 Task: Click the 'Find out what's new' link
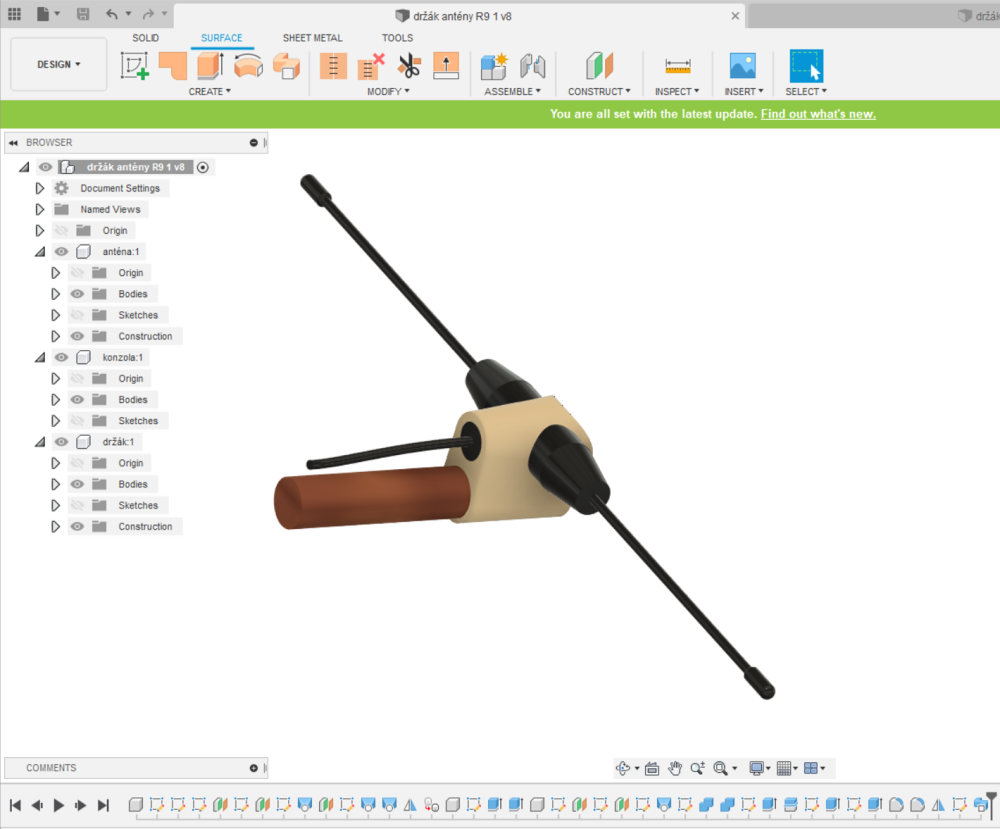coord(817,114)
